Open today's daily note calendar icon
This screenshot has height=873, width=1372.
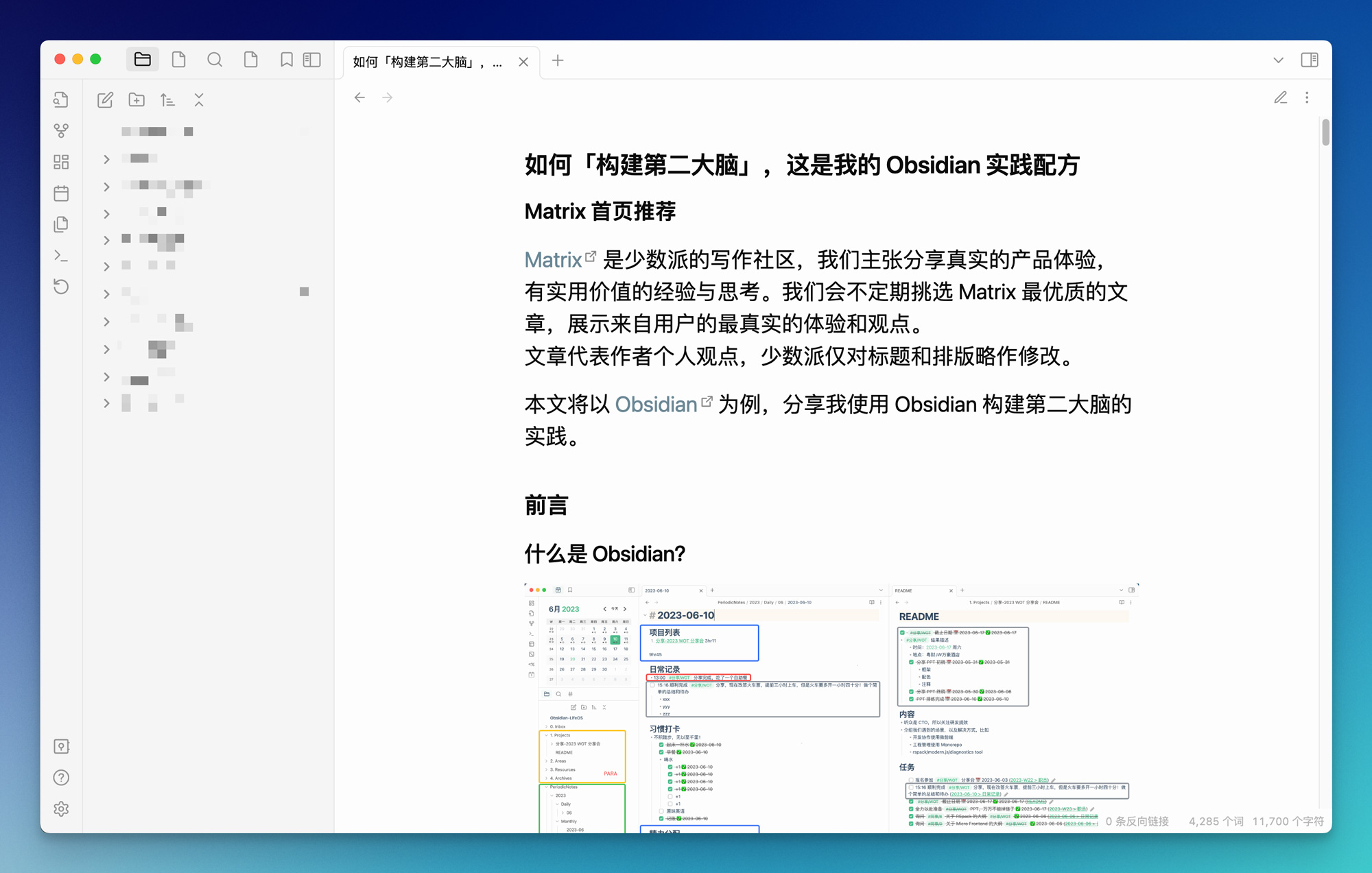pos(61,193)
